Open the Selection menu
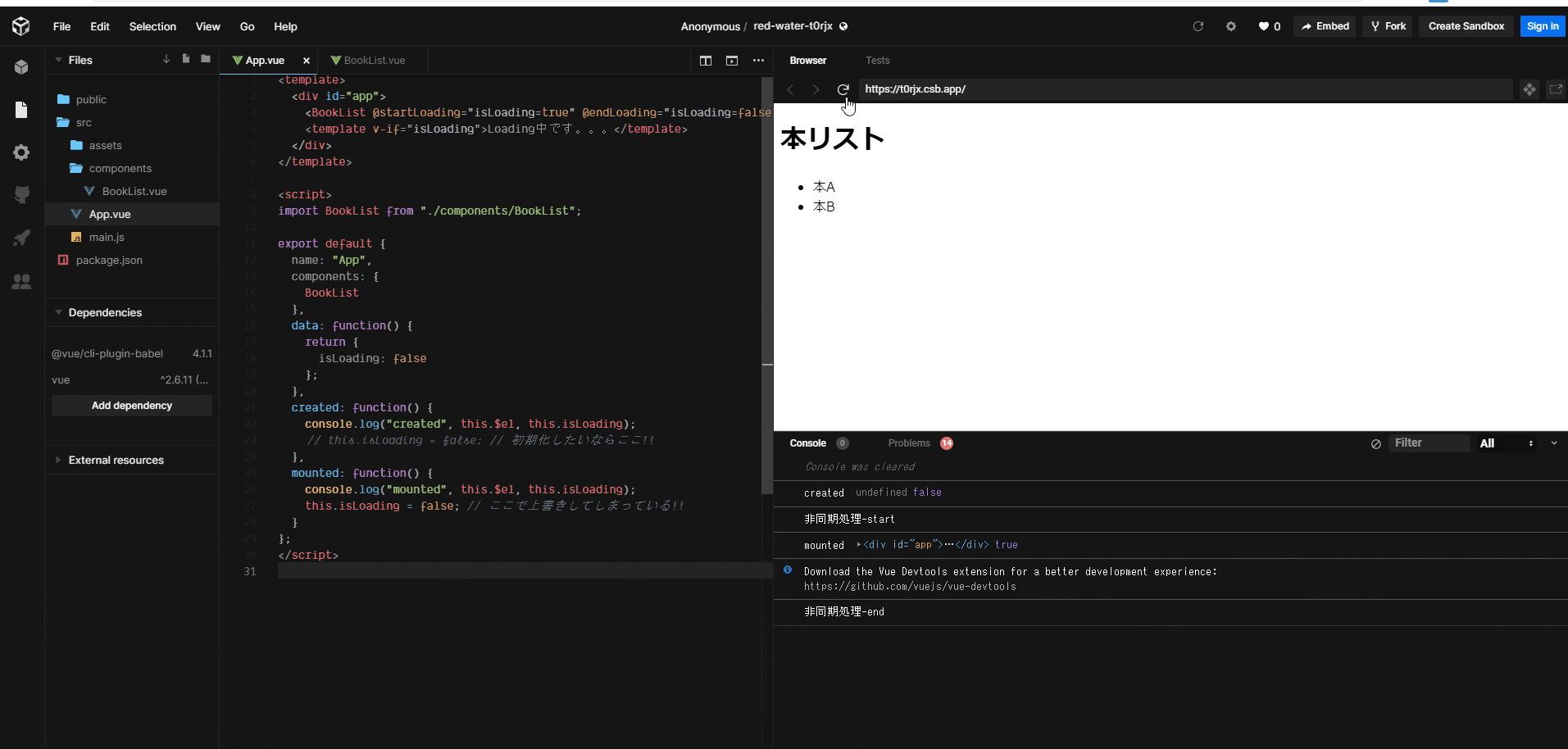The width and height of the screenshot is (1568, 749). [x=152, y=26]
